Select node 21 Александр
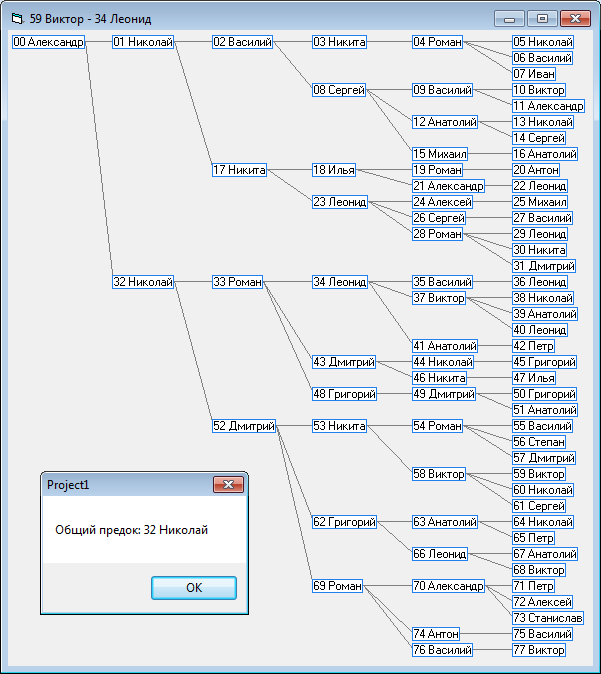Screen dimensions: 601x674 [448, 186]
